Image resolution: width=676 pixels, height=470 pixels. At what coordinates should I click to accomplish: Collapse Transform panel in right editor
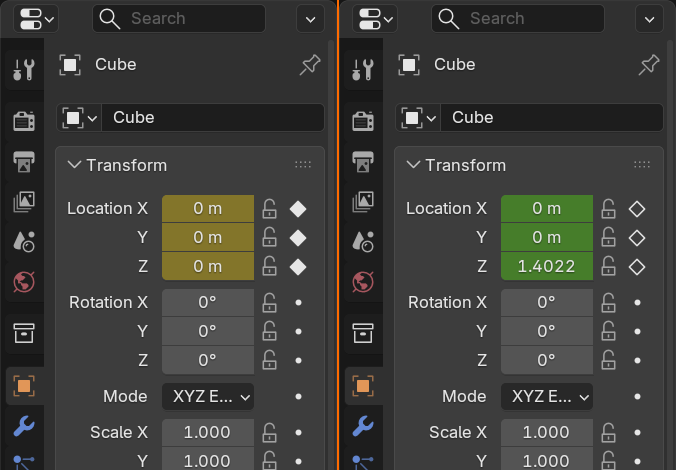[413, 165]
